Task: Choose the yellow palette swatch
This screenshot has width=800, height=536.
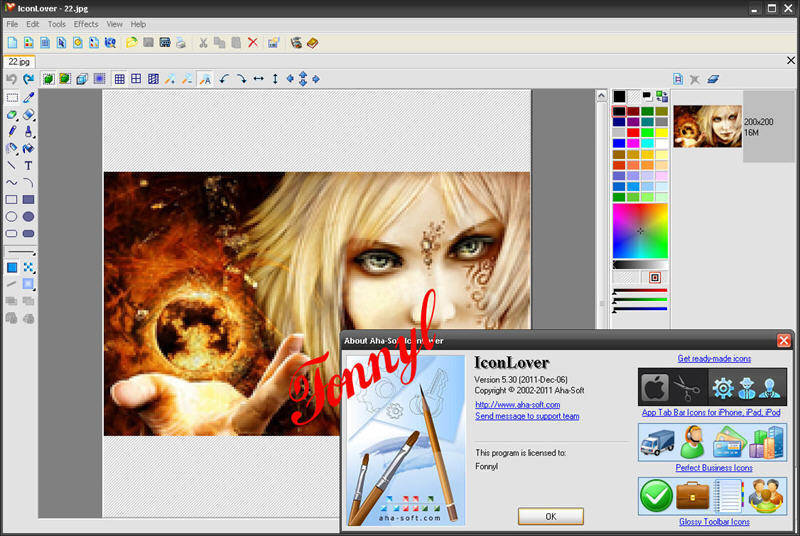Action: tap(661, 133)
